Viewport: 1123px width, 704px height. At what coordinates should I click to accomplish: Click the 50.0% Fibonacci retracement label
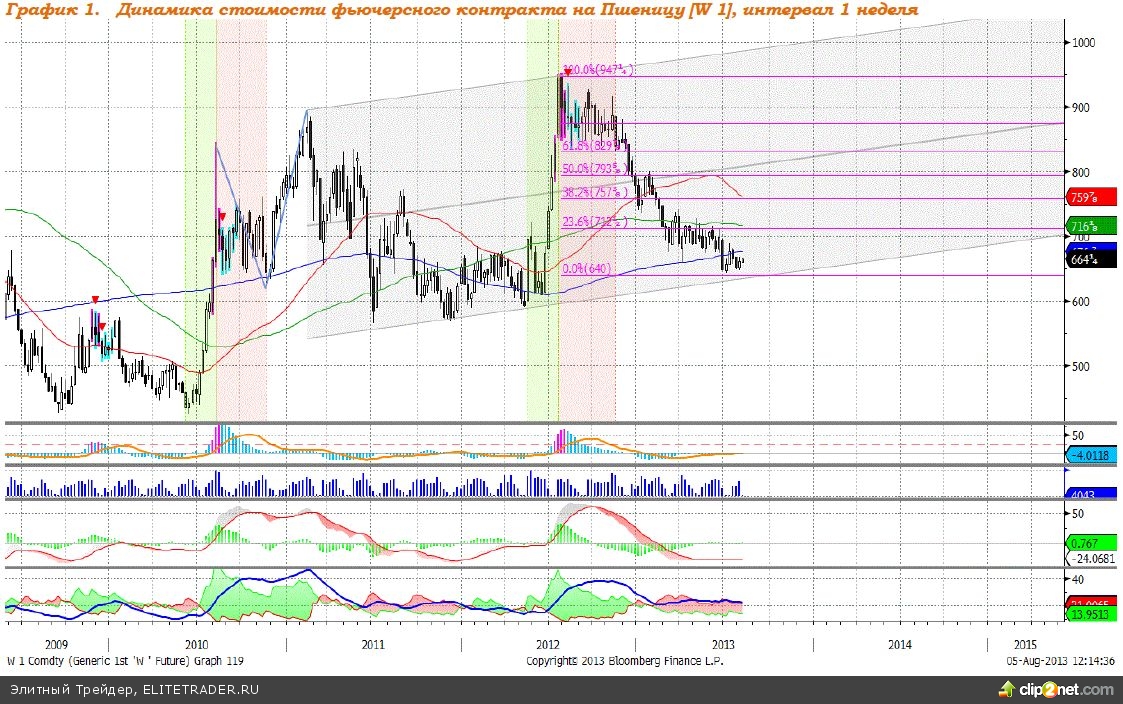click(x=596, y=168)
